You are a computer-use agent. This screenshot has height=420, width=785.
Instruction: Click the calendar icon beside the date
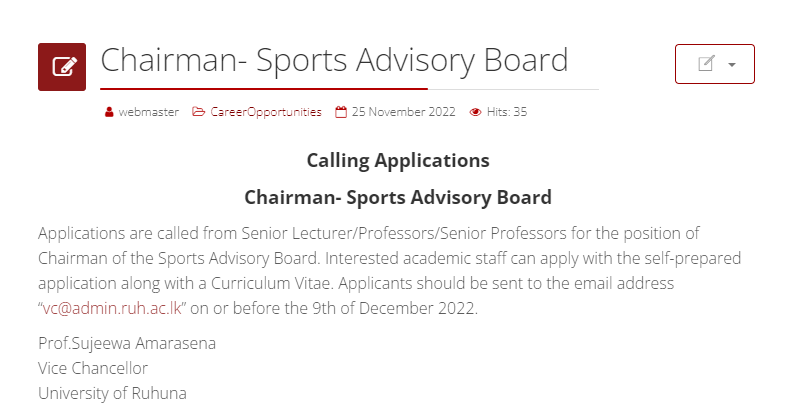click(x=341, y=112)
